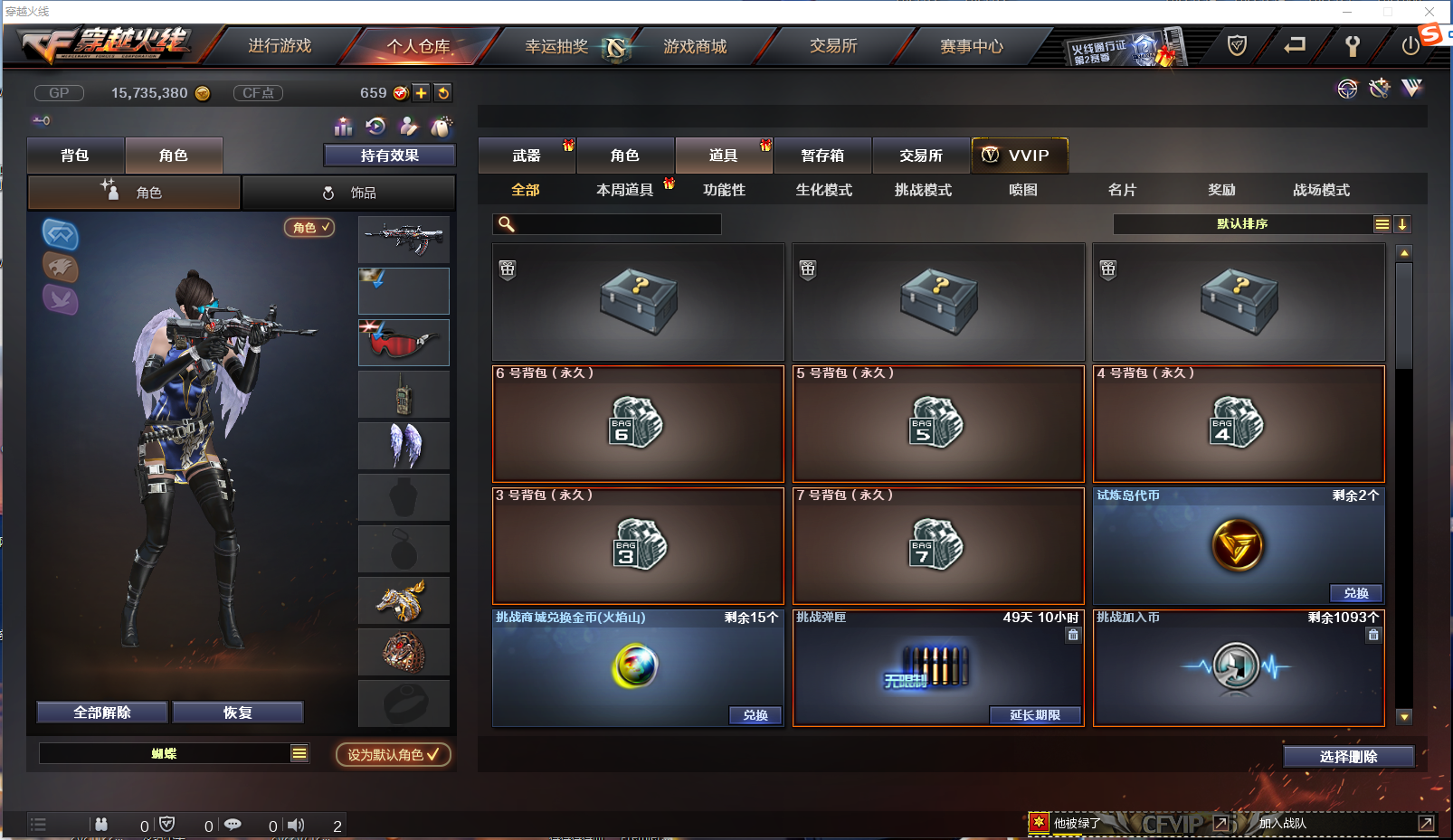Click the key icon in top bar
The image size is (1453, 840).
pos(1353,45)
